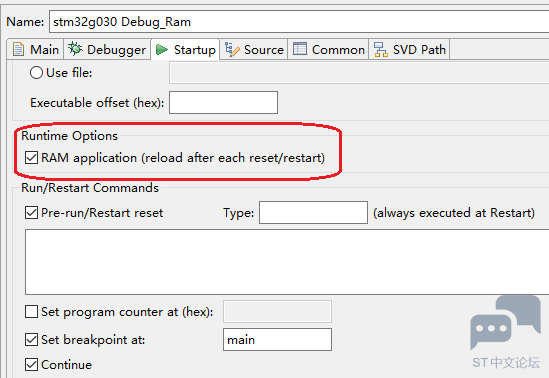Select the Startup tab
This screenshot has width=549, height=378.
[x=185, y=49]
